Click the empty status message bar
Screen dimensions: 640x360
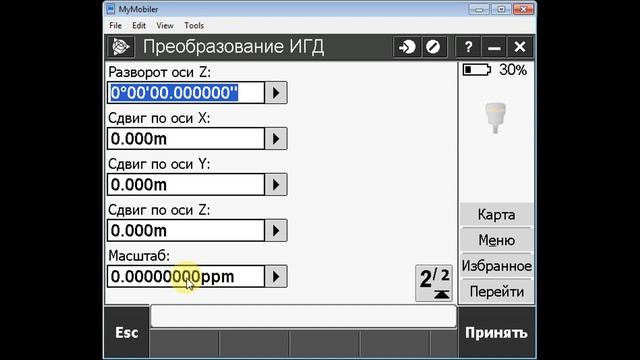coord(303,316)
